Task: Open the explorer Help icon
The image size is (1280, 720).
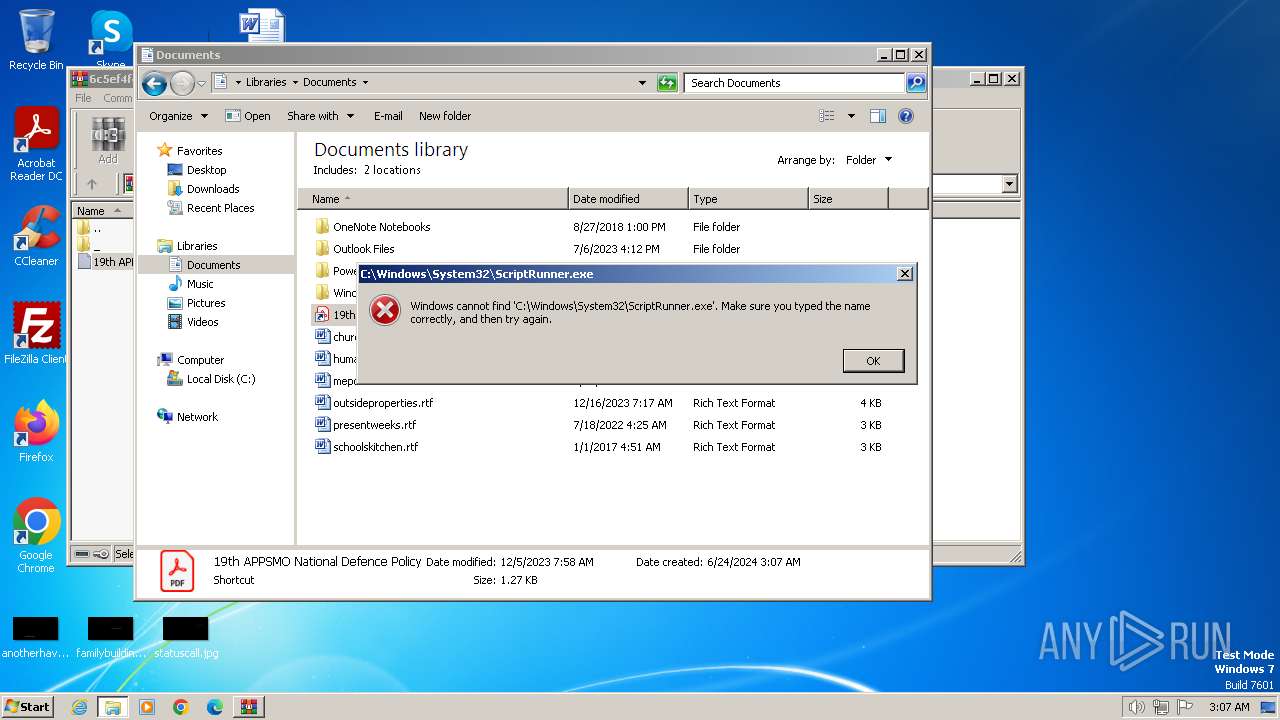Action: point(906,116)
